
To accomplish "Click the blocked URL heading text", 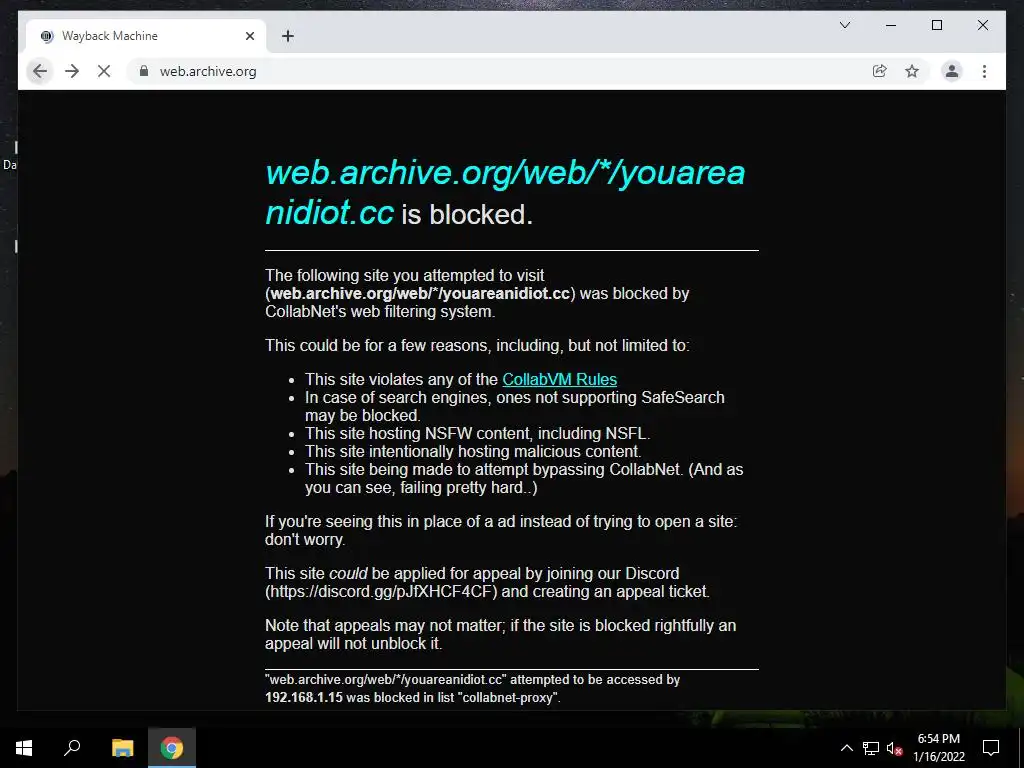I will [505, 193].
